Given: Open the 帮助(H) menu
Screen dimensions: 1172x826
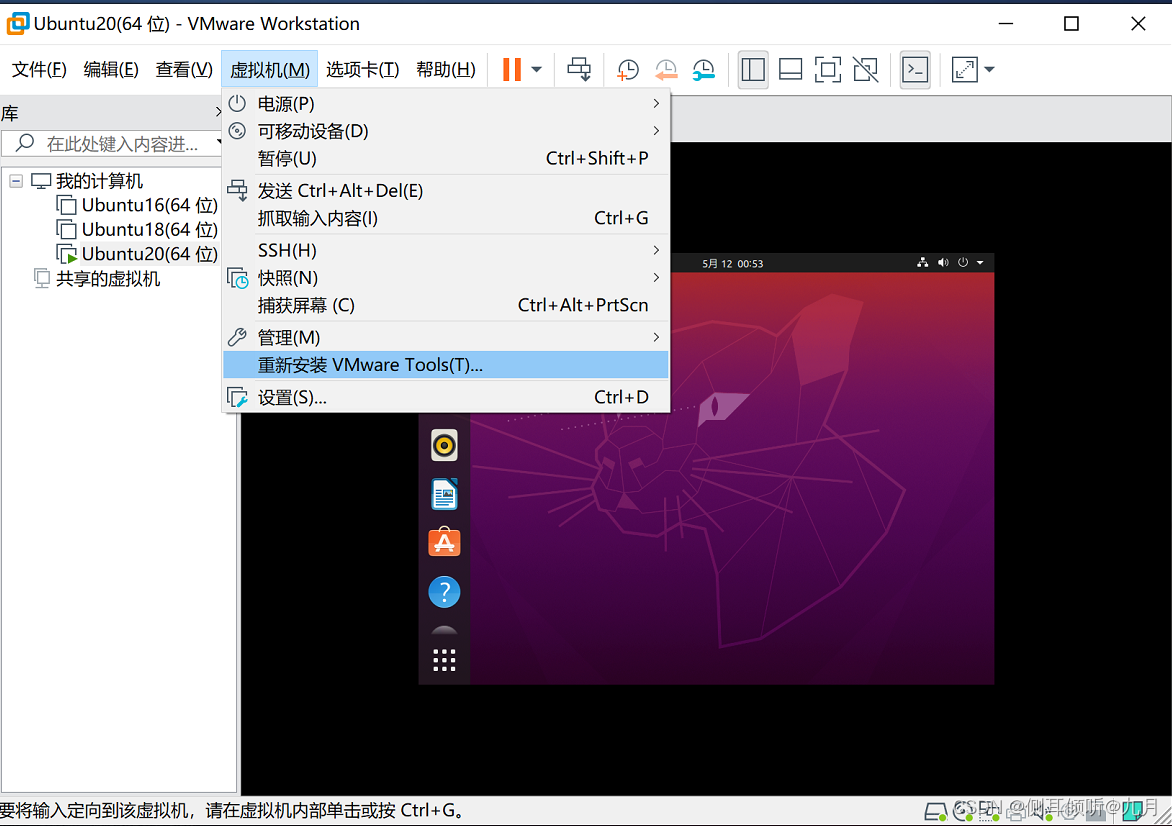Looking at the screenshot, I should 445,70.
